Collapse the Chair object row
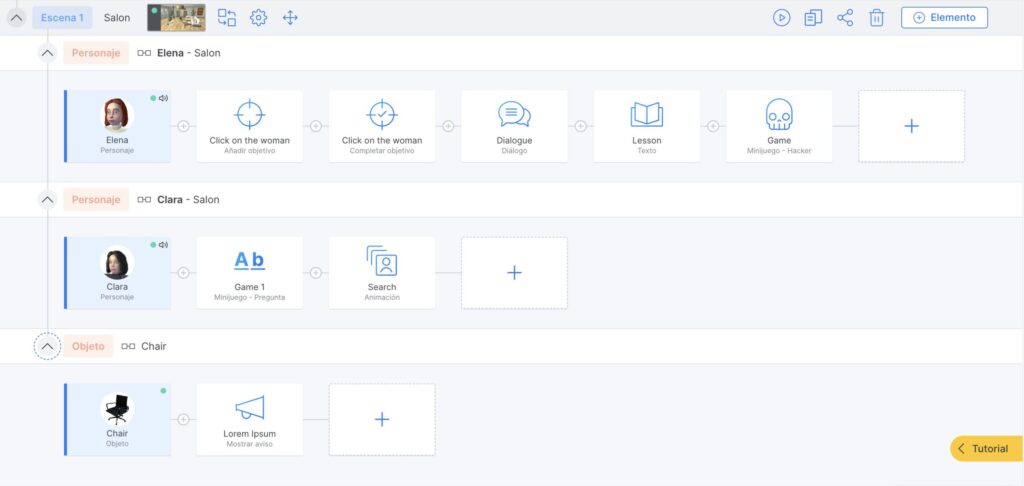 [x=47, y=346]
